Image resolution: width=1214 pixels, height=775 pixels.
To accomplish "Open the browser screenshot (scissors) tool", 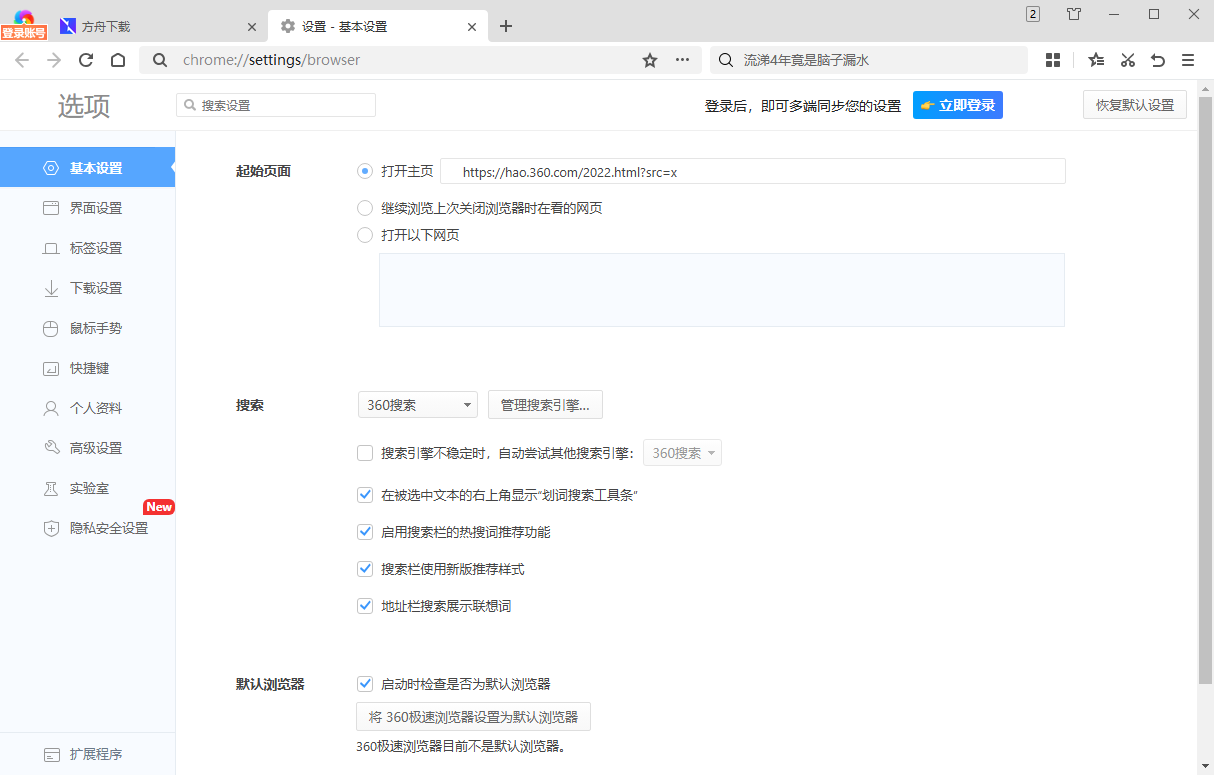I will tap(1127, 60).
